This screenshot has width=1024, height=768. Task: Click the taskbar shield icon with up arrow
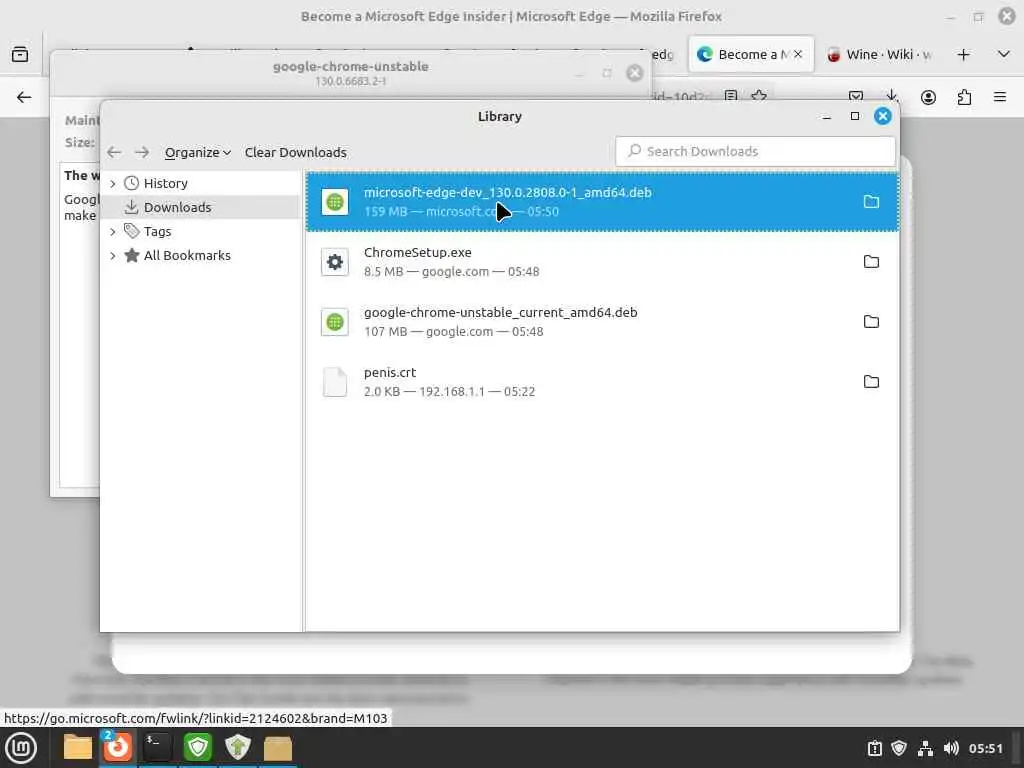pos(238,748)
